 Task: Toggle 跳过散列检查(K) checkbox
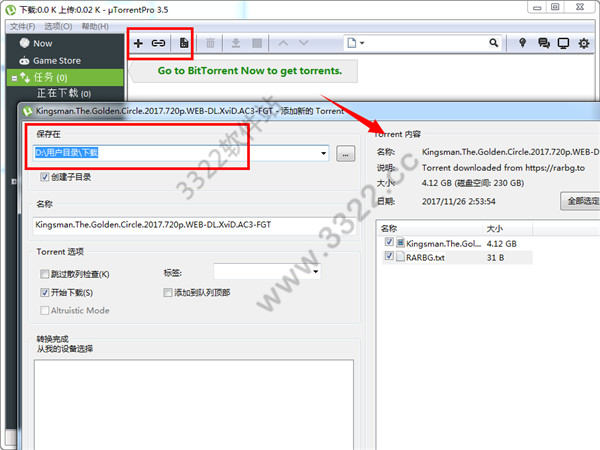coord(45,274)
